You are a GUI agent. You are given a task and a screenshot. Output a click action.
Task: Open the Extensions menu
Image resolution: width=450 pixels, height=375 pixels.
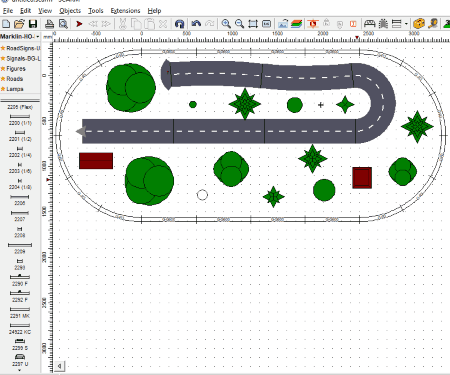click(x=125, y=11)
